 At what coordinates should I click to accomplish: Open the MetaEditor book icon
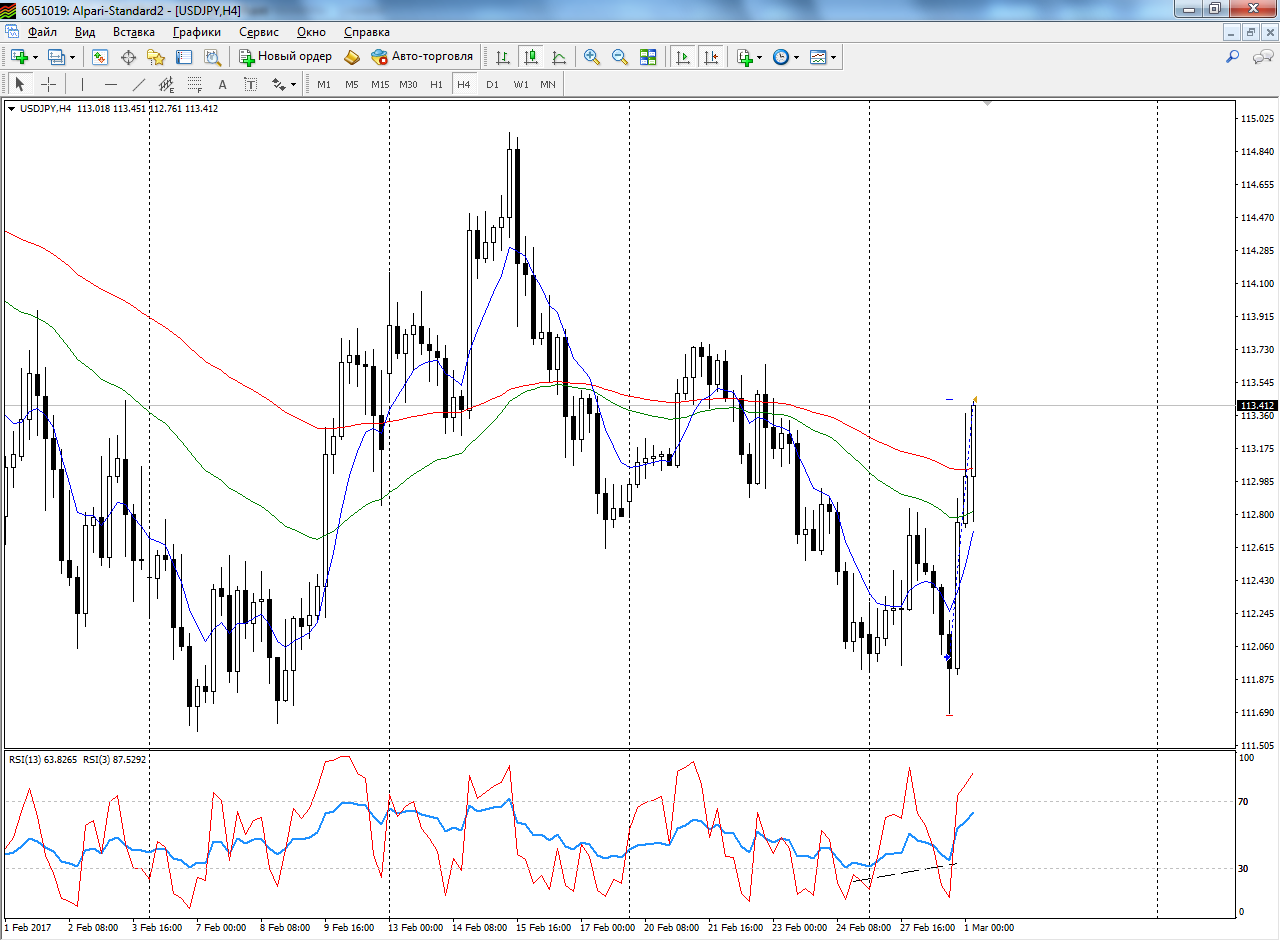tap(352, 57)
